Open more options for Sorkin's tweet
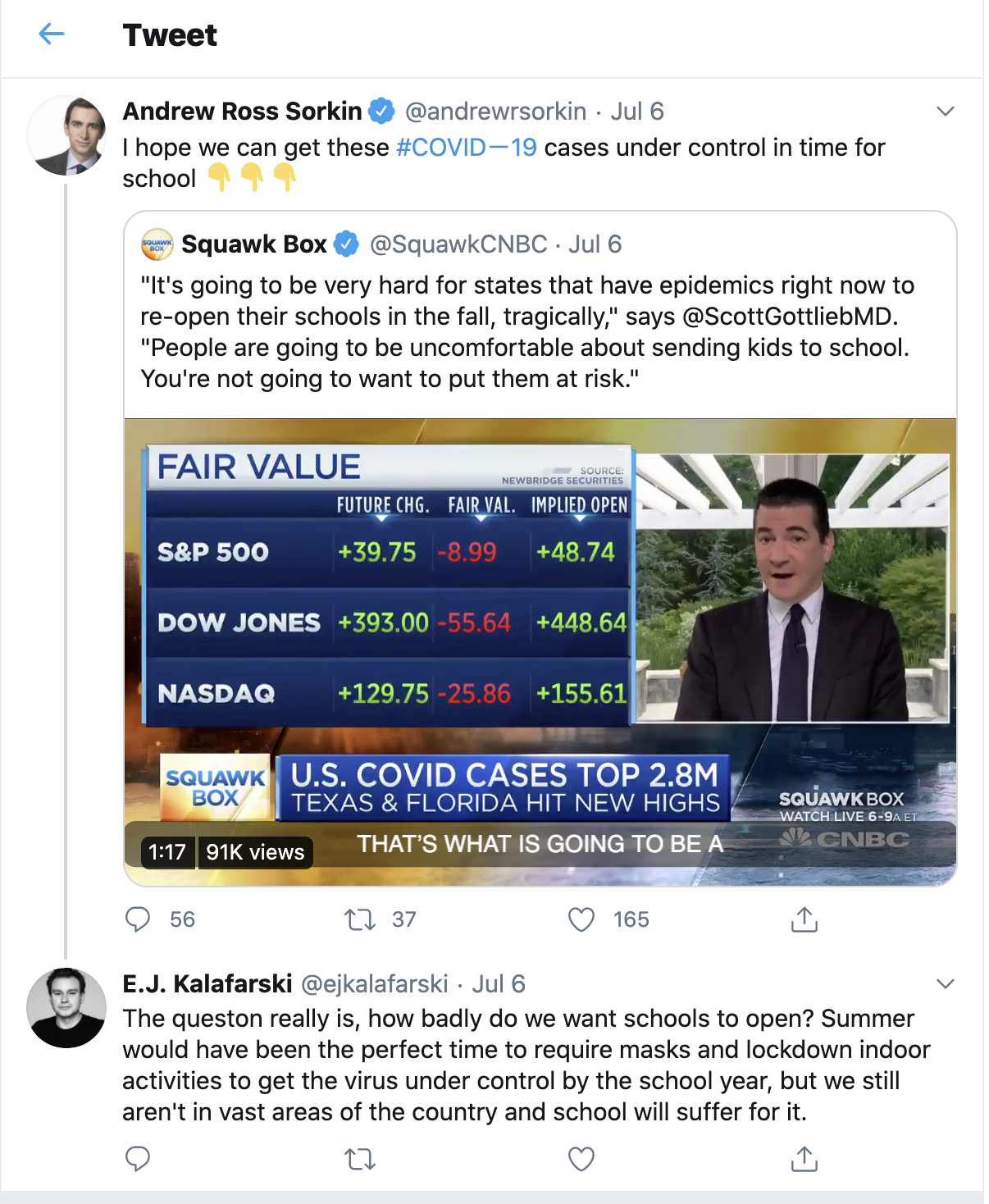The height and width of the screenshot is (1204, 989). coord(946,112)
